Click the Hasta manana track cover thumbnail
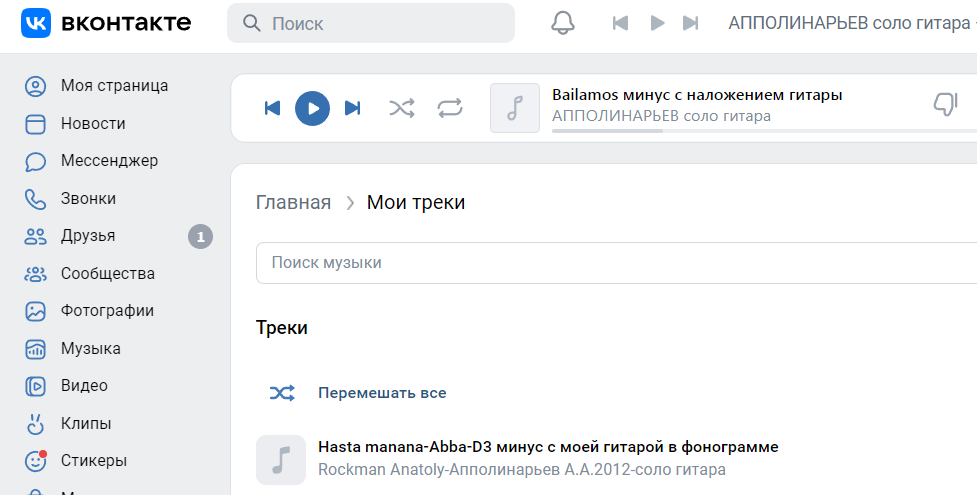Viewport: 977px width, 495px height. coord(281,459)
